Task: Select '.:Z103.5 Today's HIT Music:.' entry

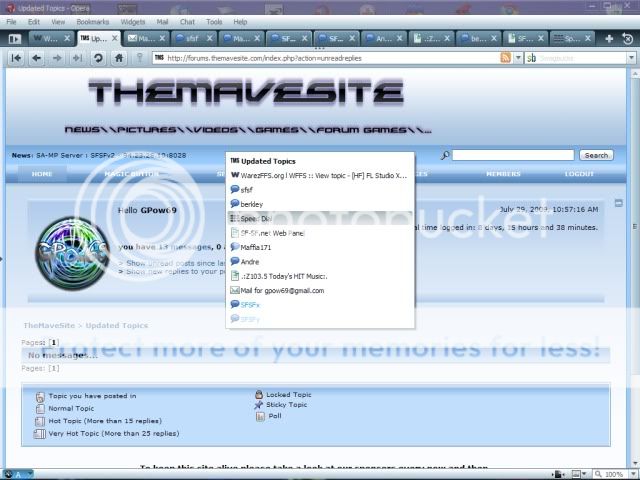Action: click(320, 276)
